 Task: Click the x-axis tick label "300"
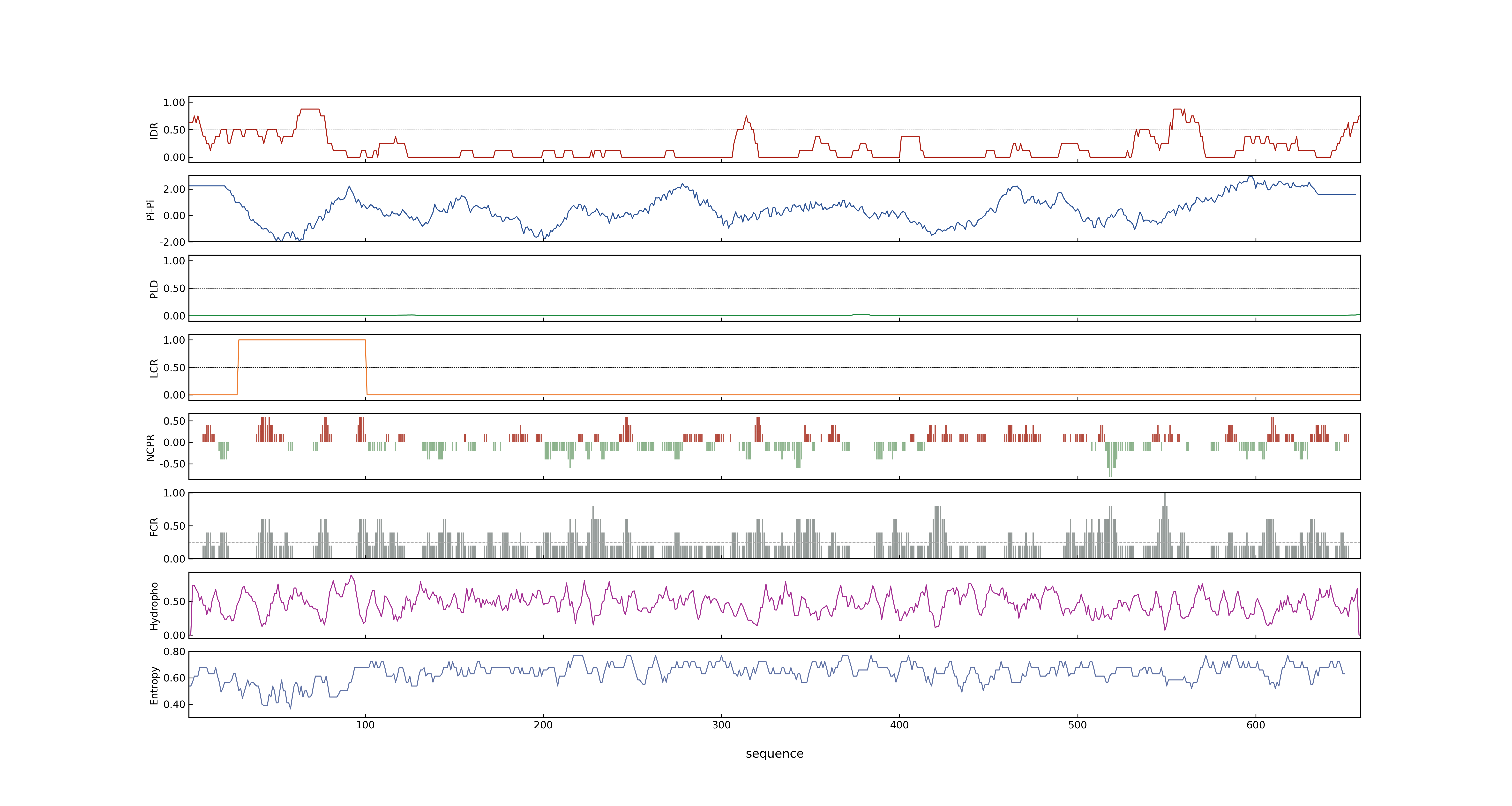click(721, 725)
